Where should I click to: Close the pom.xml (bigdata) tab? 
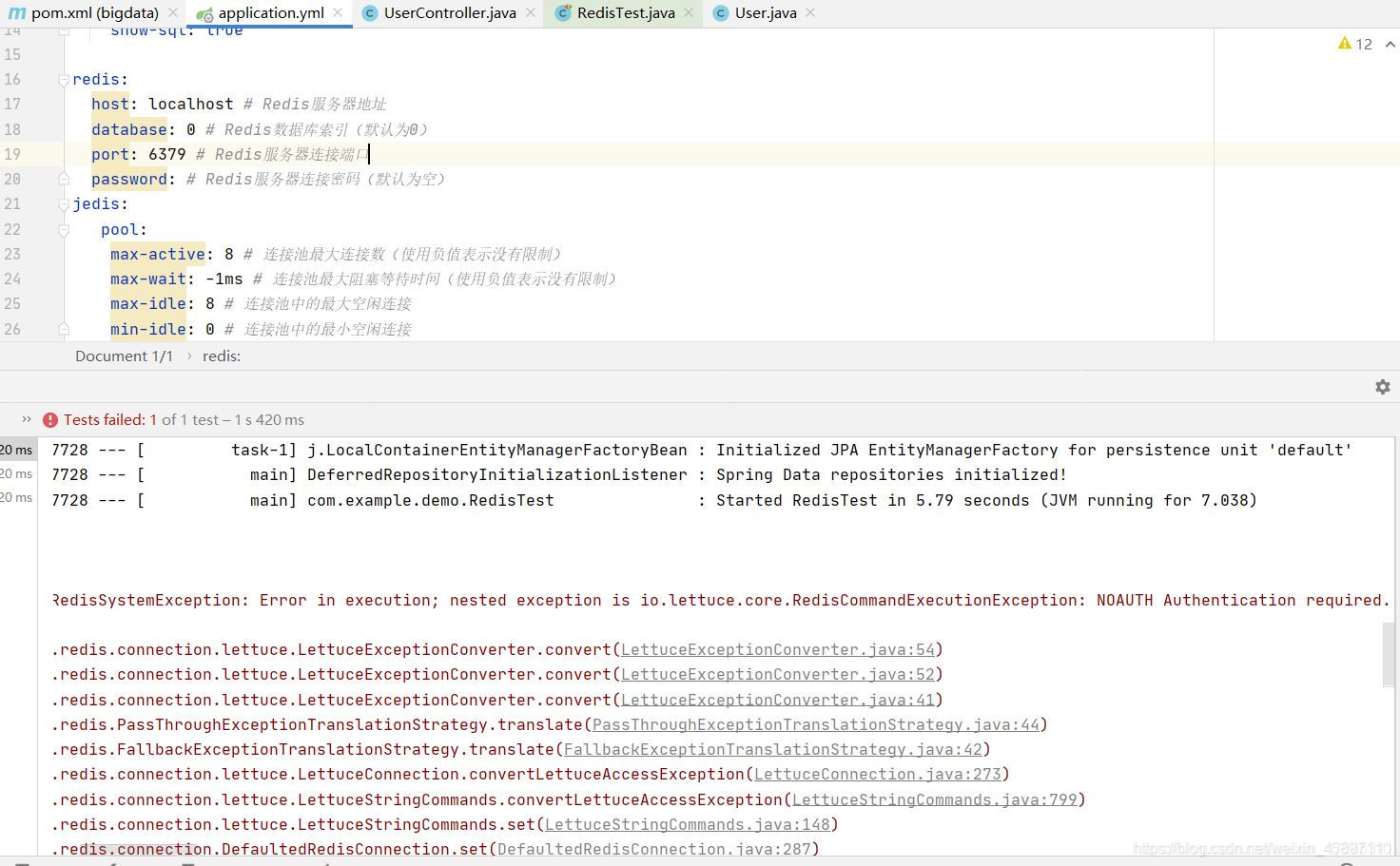pyautogui.click(x=173, y=13)
